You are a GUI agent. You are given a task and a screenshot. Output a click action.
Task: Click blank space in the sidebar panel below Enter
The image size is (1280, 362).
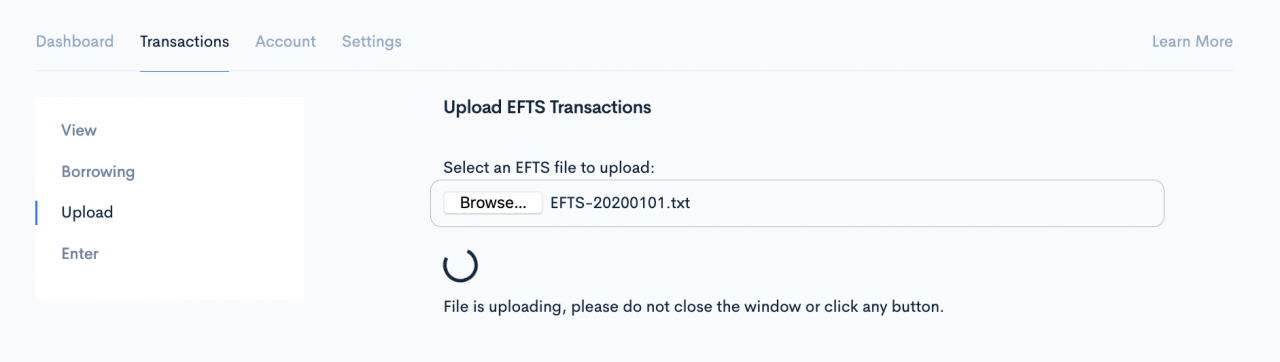[x=169, y=284]
